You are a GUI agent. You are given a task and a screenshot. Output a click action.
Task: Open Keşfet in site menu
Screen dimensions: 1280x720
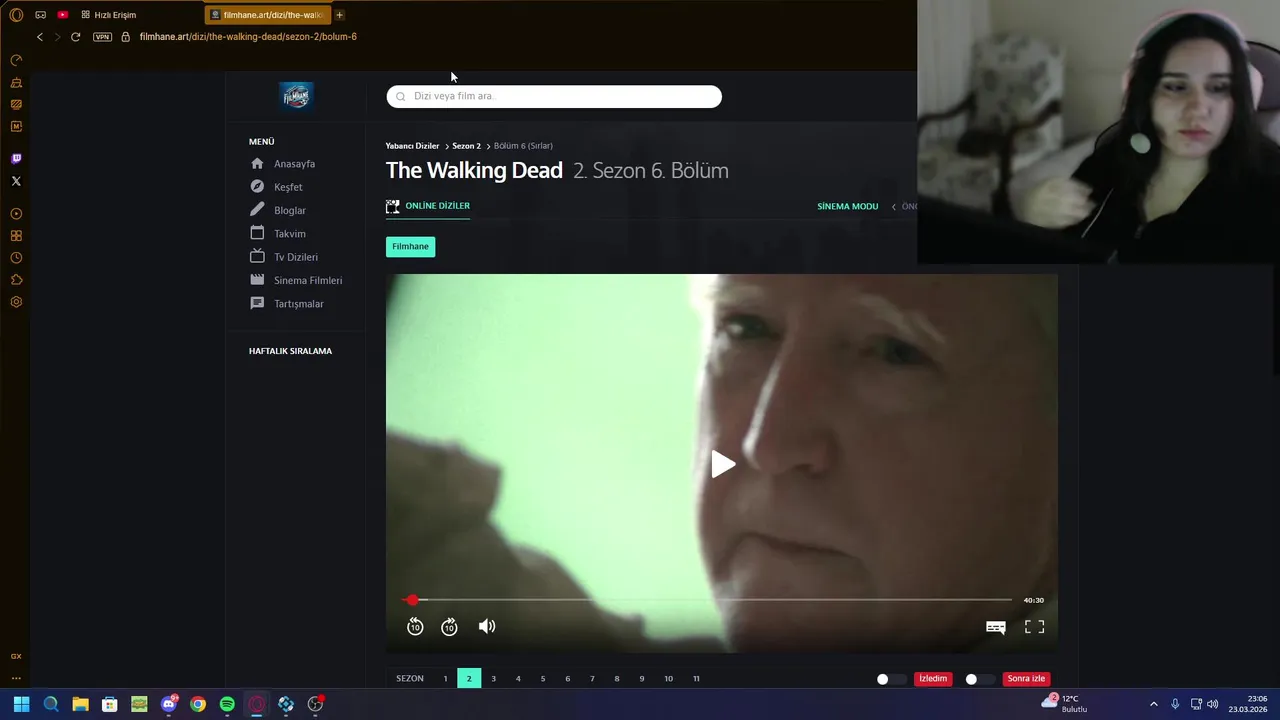(288, 187)
